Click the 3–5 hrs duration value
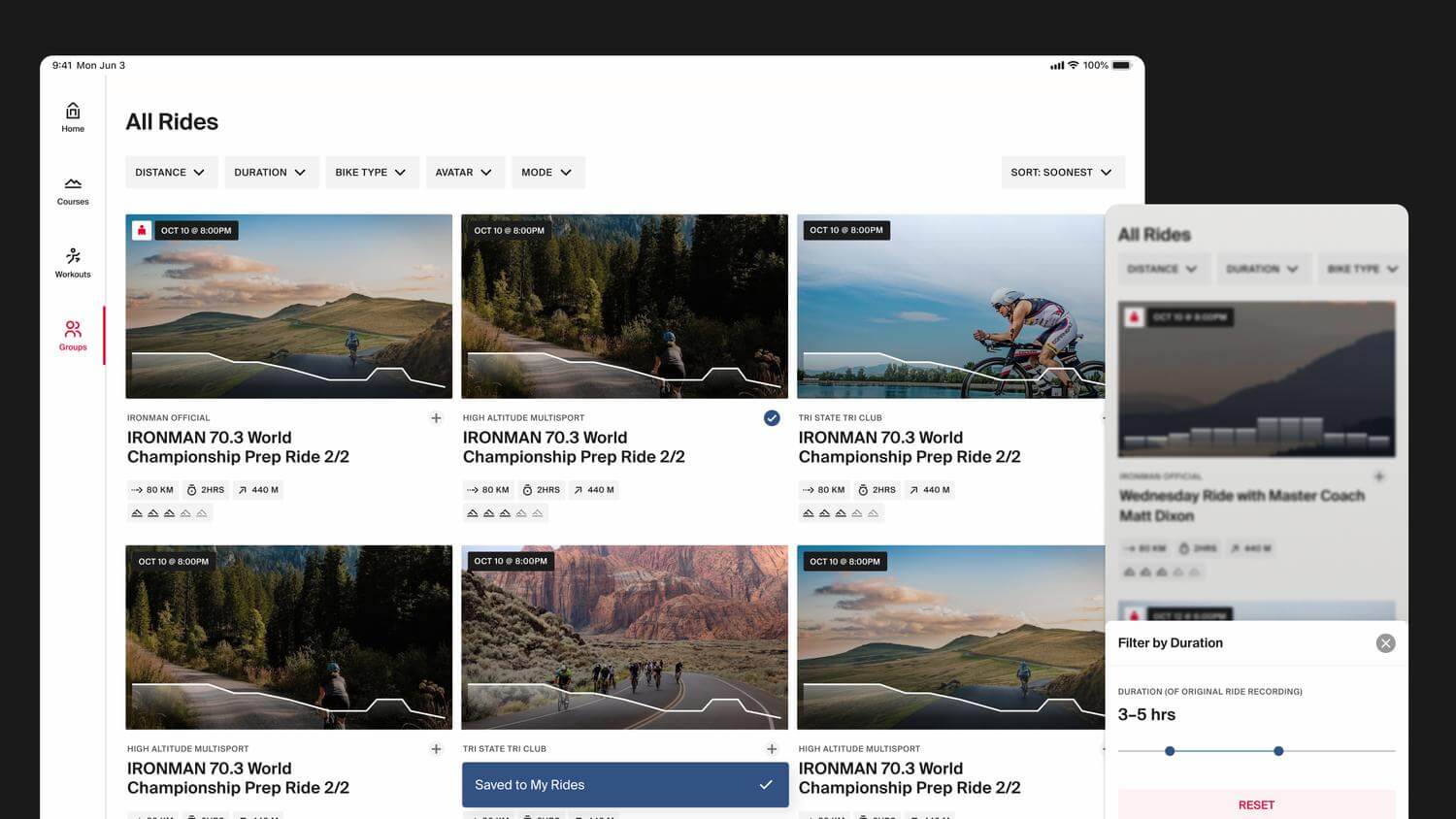 click(1146, 715)
